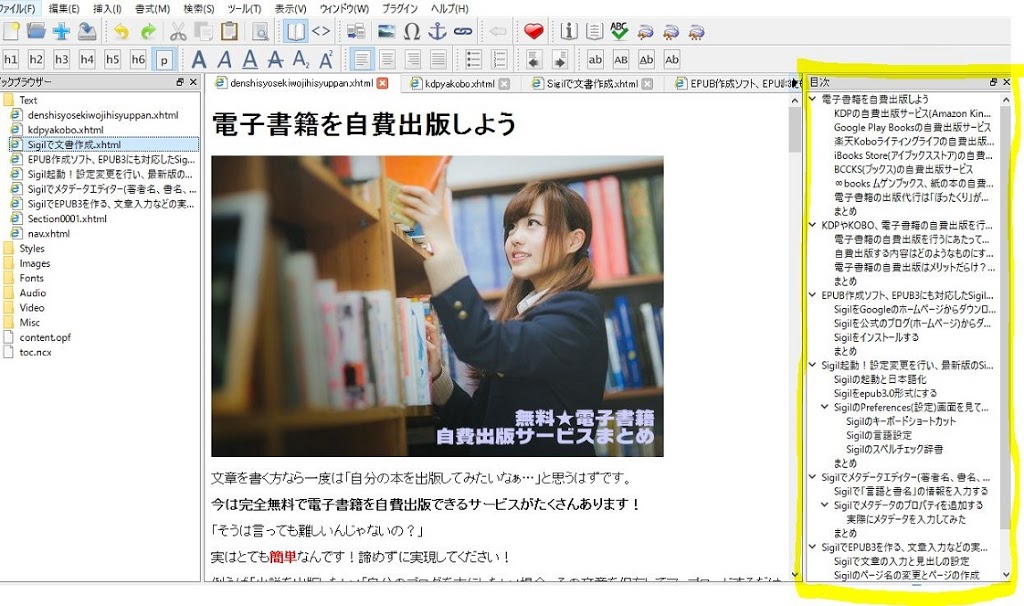Viewport: 1024px width, 606px height.
Task: Click the Insert Special Character omega icon
Action: (x=411, y=31)
